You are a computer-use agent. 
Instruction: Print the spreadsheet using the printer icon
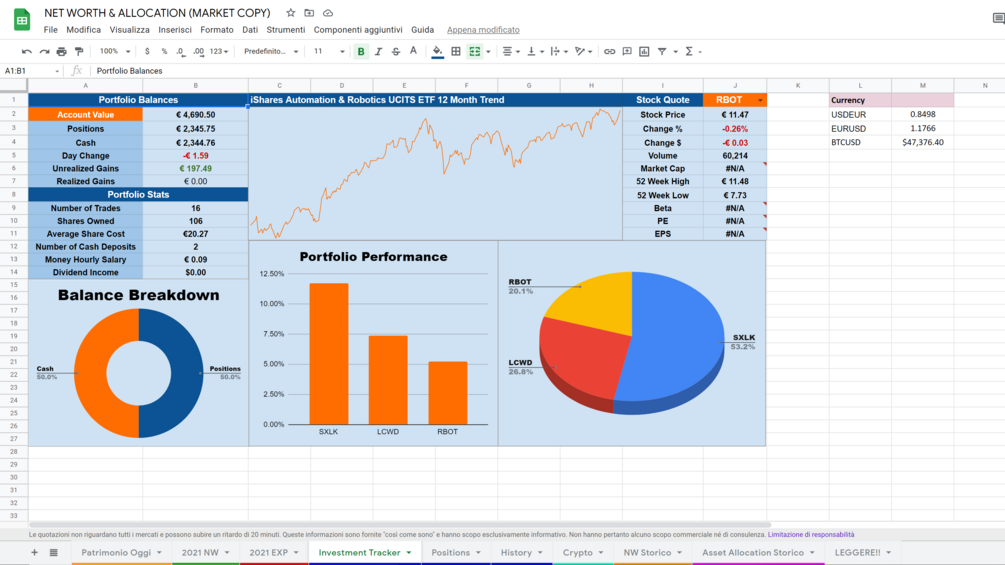click(62, 51)
